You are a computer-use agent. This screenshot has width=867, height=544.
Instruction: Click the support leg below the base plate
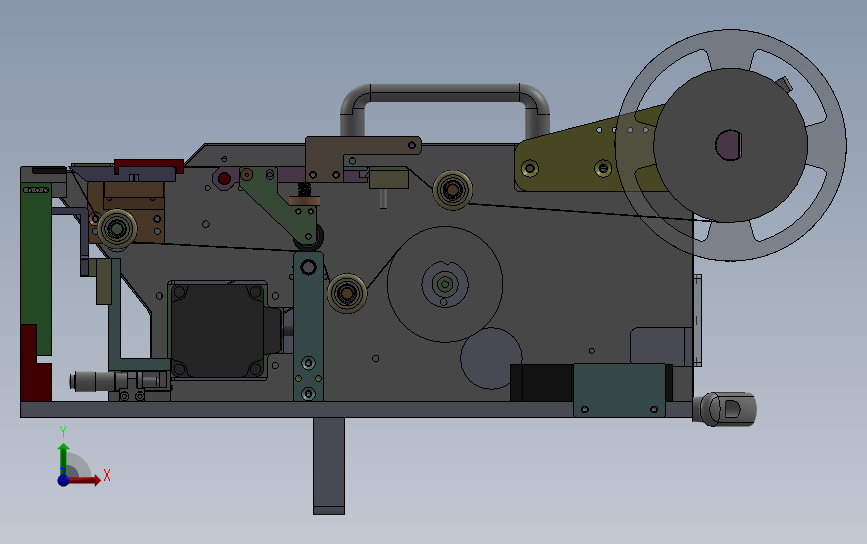click(x=328, y=465)
